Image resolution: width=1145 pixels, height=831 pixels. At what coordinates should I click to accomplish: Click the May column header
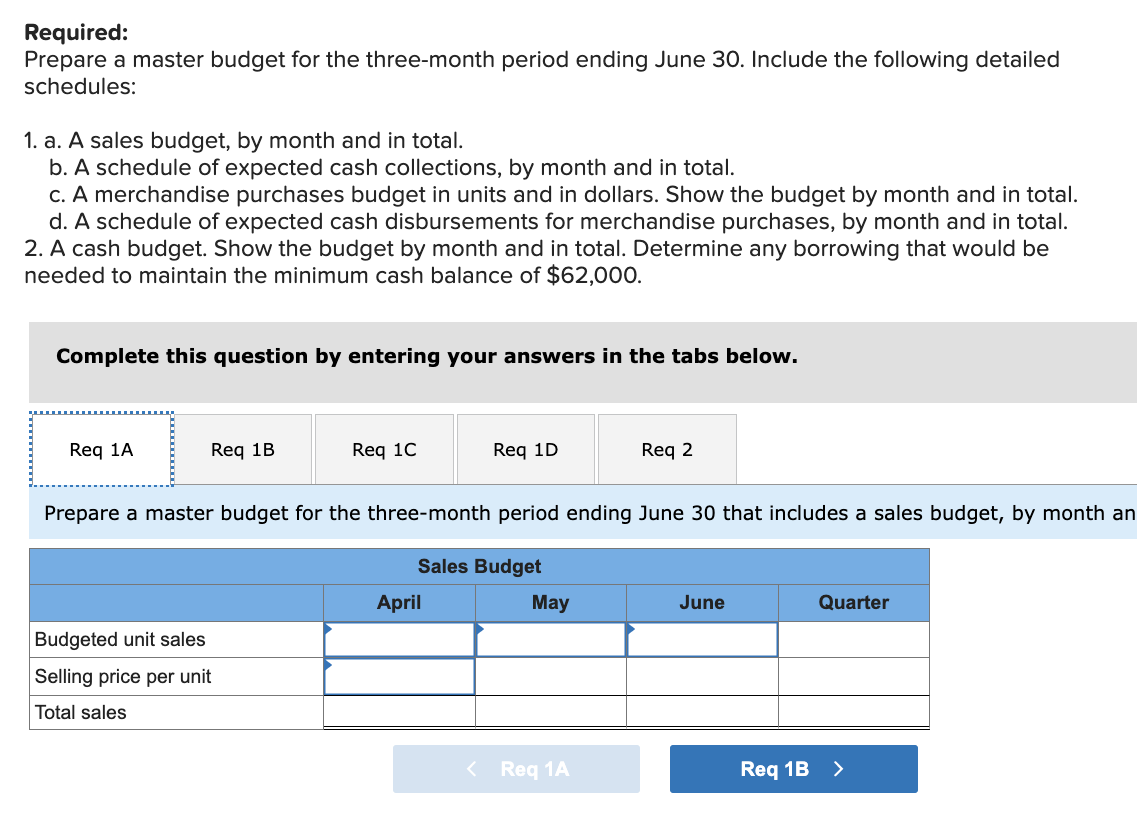coord(550,602)
